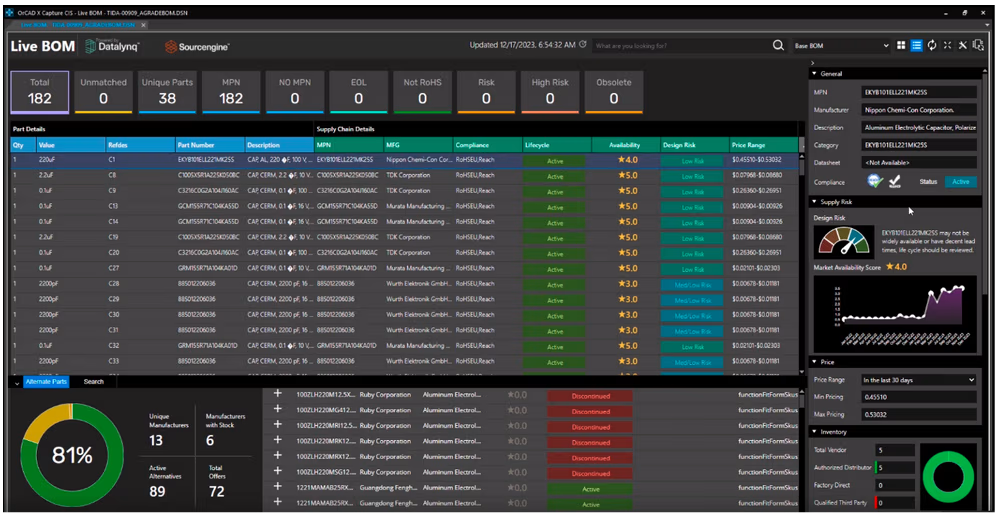Collapse the bottom panel chevron beside Alternate Parts
Image resolution: width=996 pixels, height=513 pixels.
[x=16, y=382]
